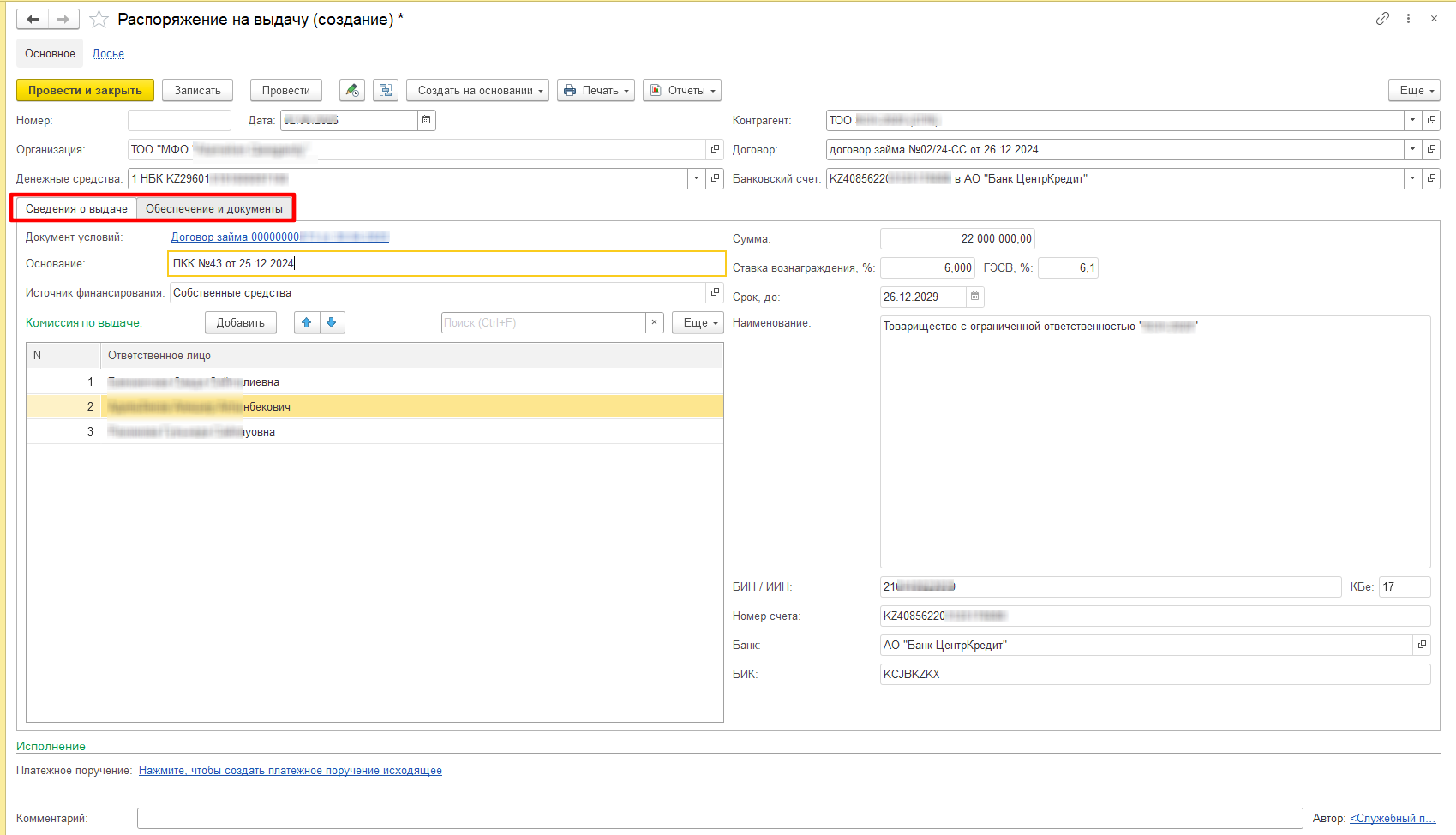Click the Ставка вознаграждения field

927,267
